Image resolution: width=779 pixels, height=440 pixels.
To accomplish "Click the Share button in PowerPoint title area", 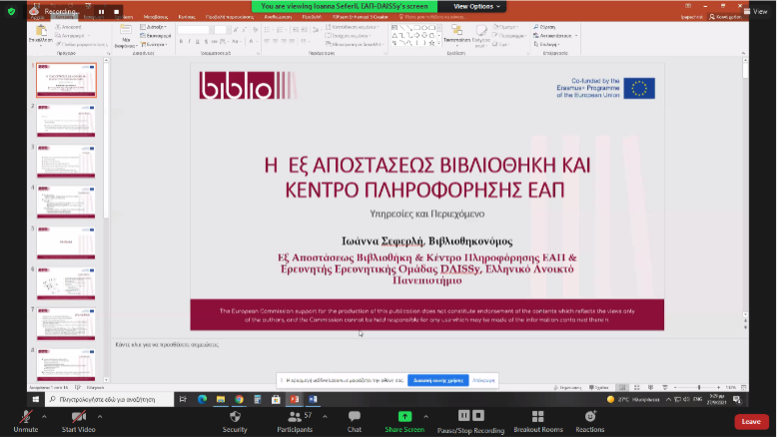I will point(727,17).
